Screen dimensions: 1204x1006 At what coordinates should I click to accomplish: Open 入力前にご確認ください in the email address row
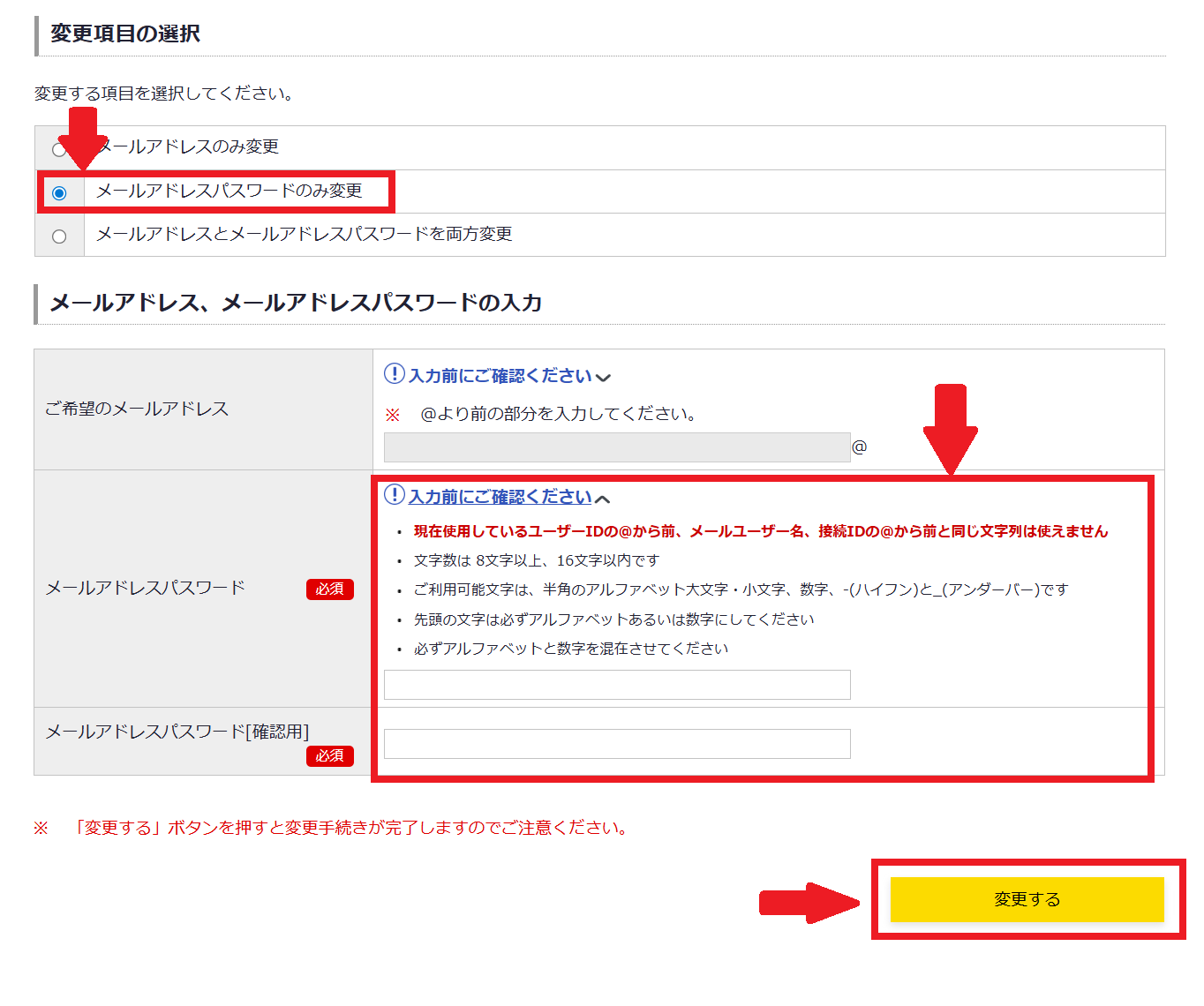(x=500, y=376)
